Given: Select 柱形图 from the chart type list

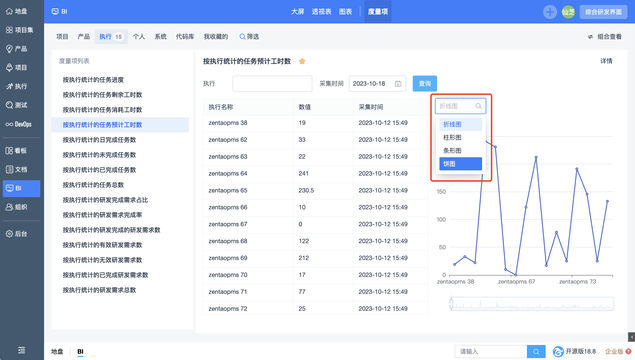Looking at the screenshot, I should (460, 137).
